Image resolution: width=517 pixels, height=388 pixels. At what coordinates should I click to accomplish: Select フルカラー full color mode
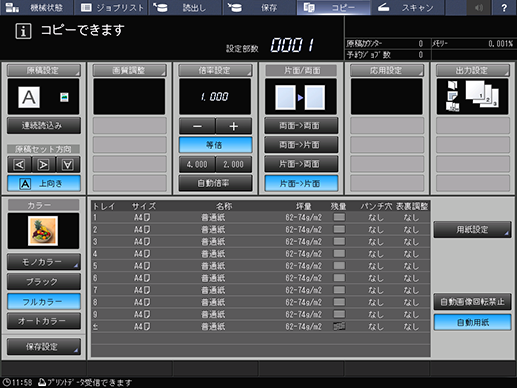(44, 302)
